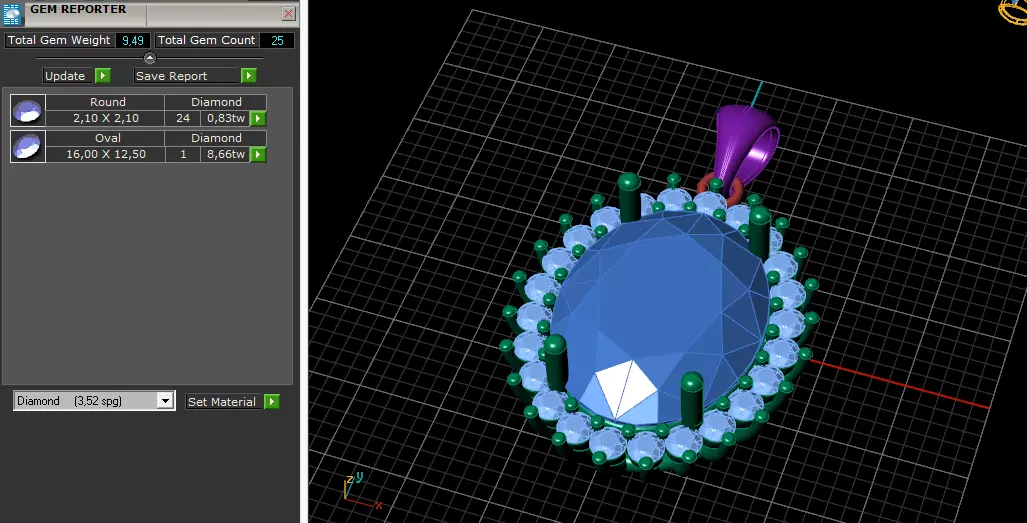Click the XYZ axis indicator in viewport
This screenshot has height=523, width=1027.
tap(362, 492)
